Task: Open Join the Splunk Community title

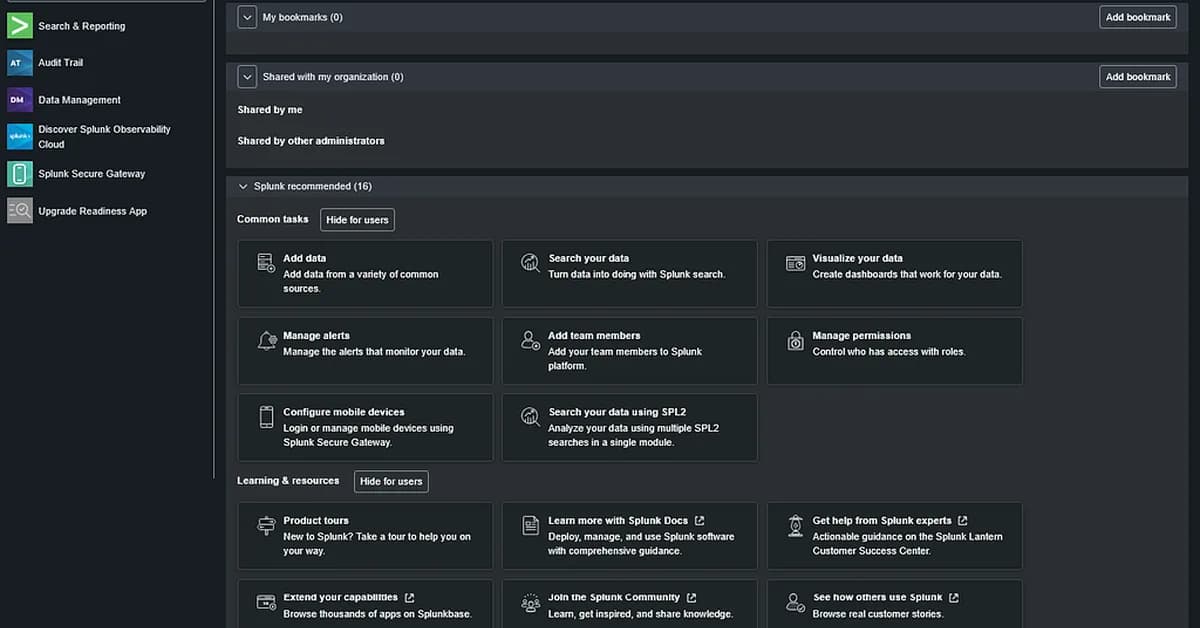Action: coord(614,598)
